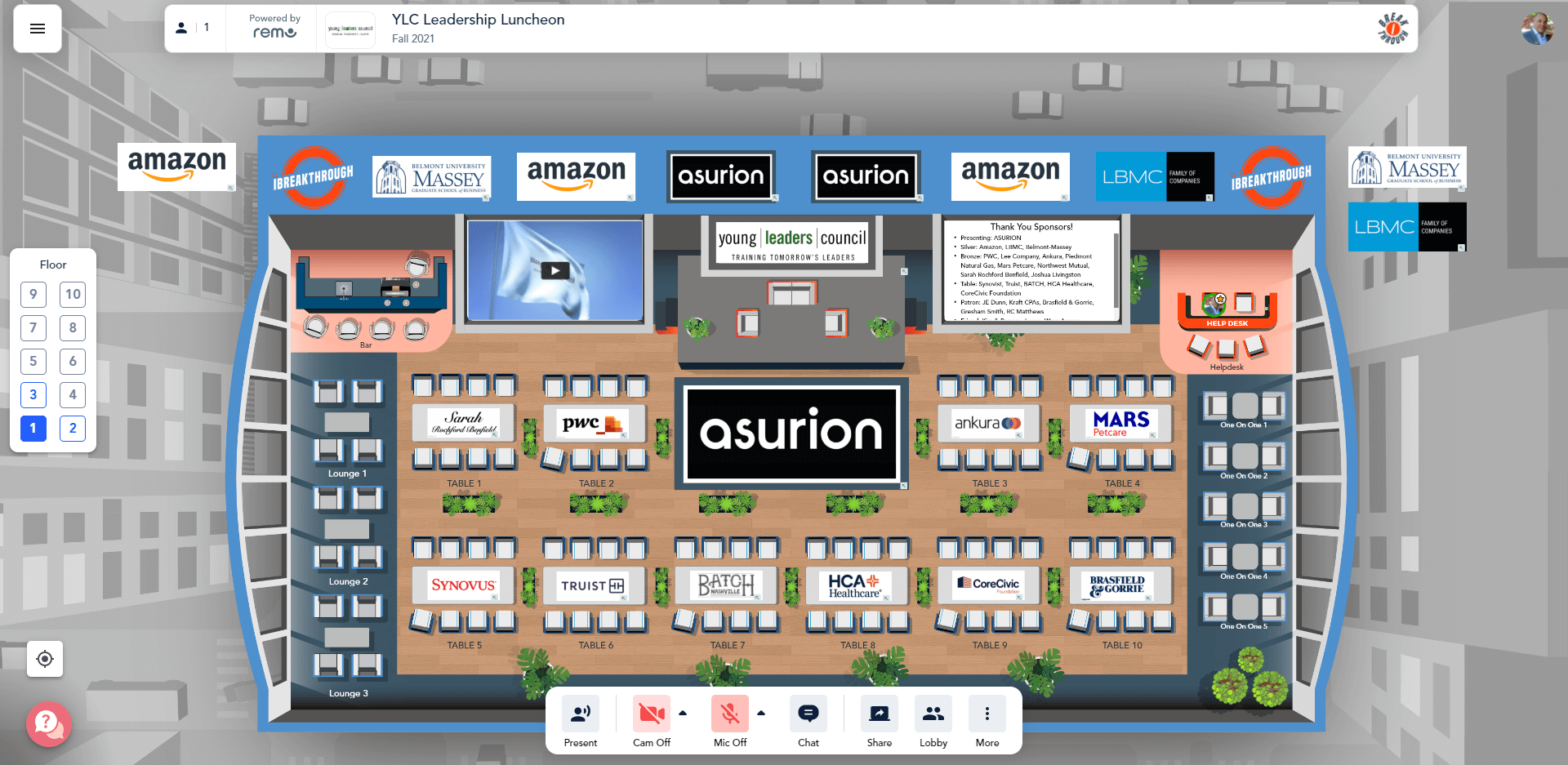Open the More options menu
The image size is (1568, 765).
pos(987,714)
